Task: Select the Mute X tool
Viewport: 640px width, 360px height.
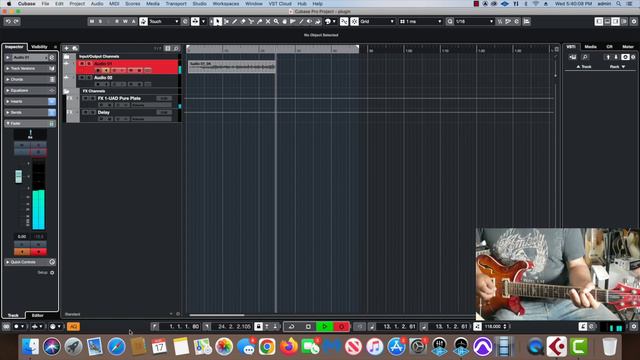Action: pyautogui.click(x=268, y=21)
